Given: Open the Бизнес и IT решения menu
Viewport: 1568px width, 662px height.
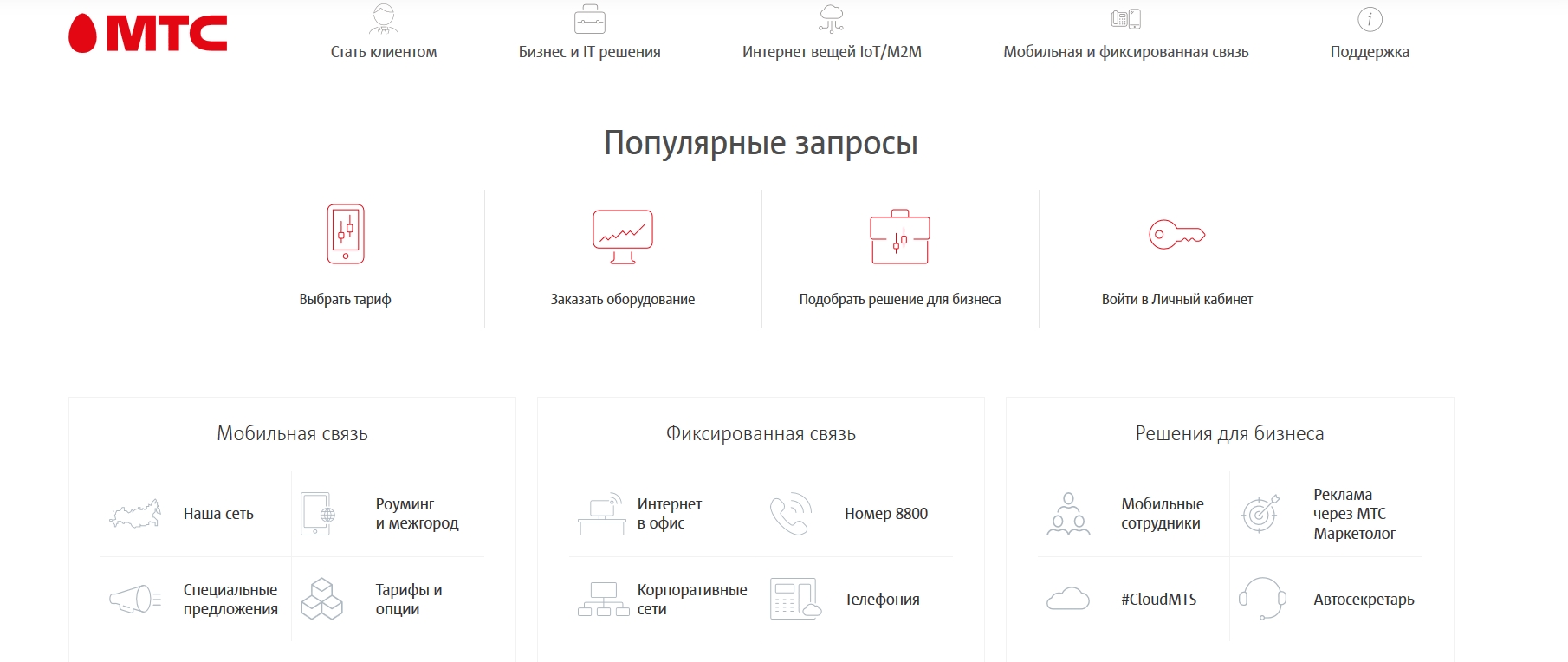Looking at the screenshot, I should pyautogui.click(x=589, y=52).
